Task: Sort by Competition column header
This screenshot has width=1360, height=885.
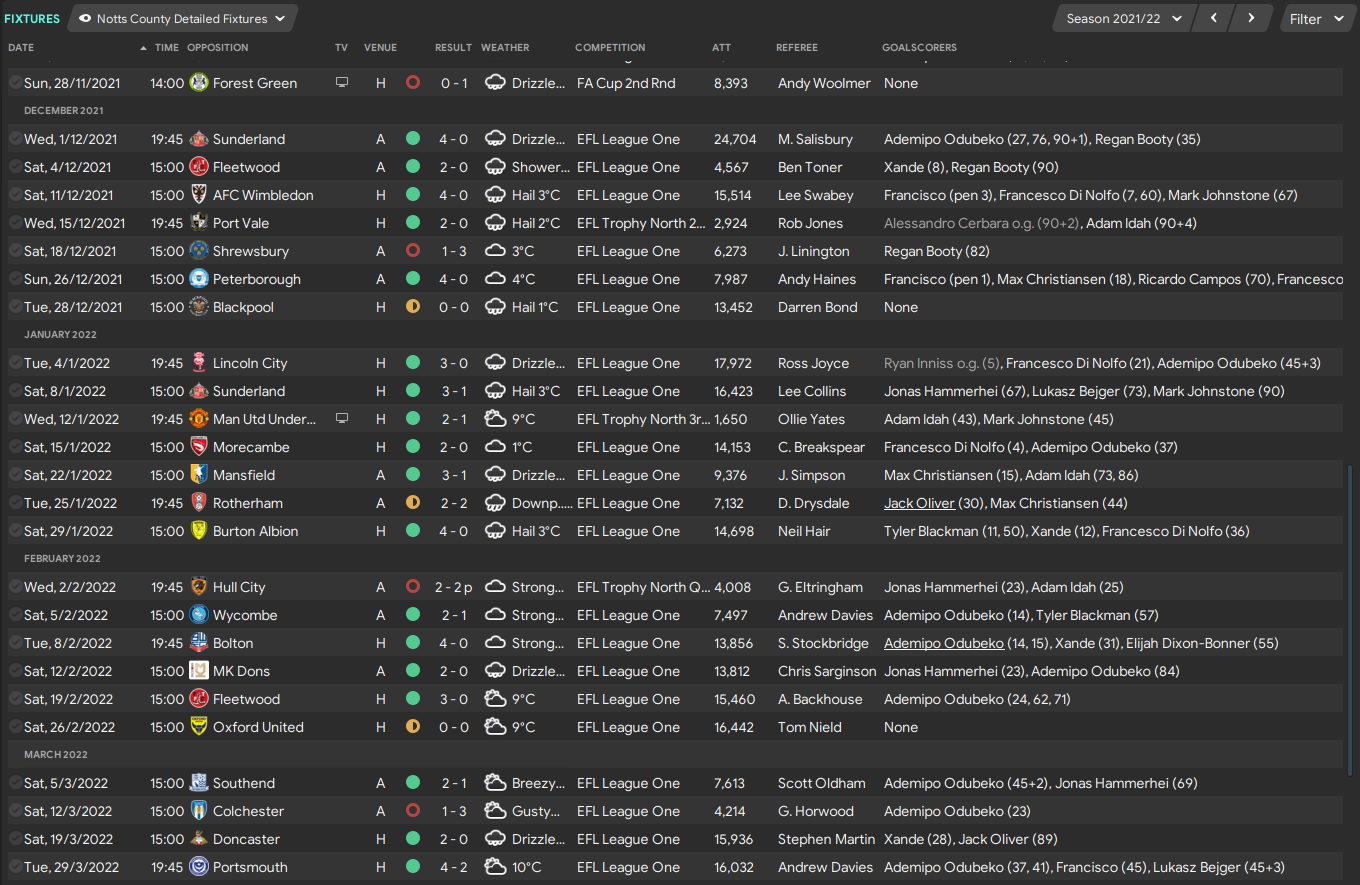Action: click(x=610, y=47)
